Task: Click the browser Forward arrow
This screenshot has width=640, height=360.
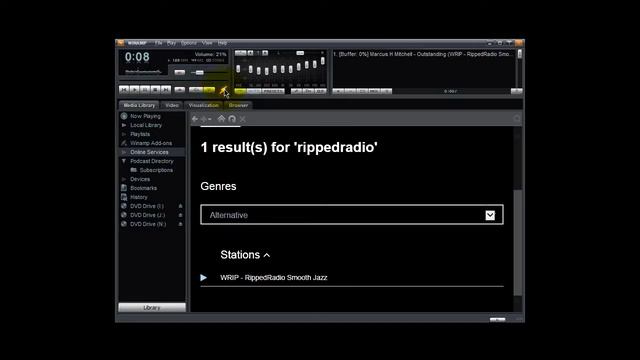Action: [x=204, y=119]
